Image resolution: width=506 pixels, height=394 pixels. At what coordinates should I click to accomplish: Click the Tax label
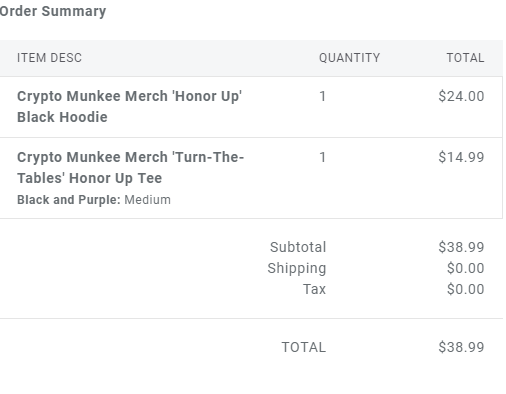(314, 289)
